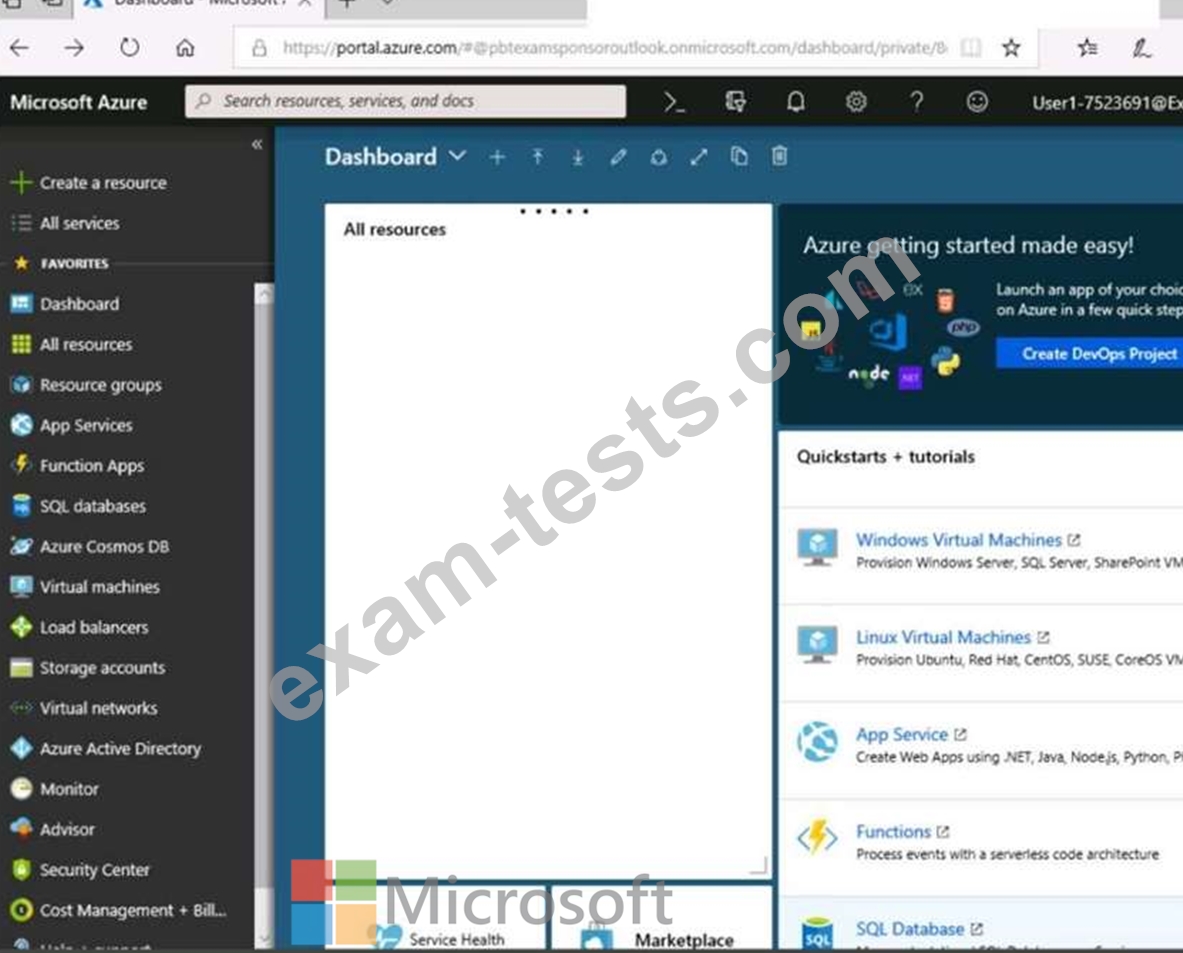Click the new dashboard plus icon
The width and height of the screenshot is (1183, 953).
pyautogui.click(x=497, y=157)
